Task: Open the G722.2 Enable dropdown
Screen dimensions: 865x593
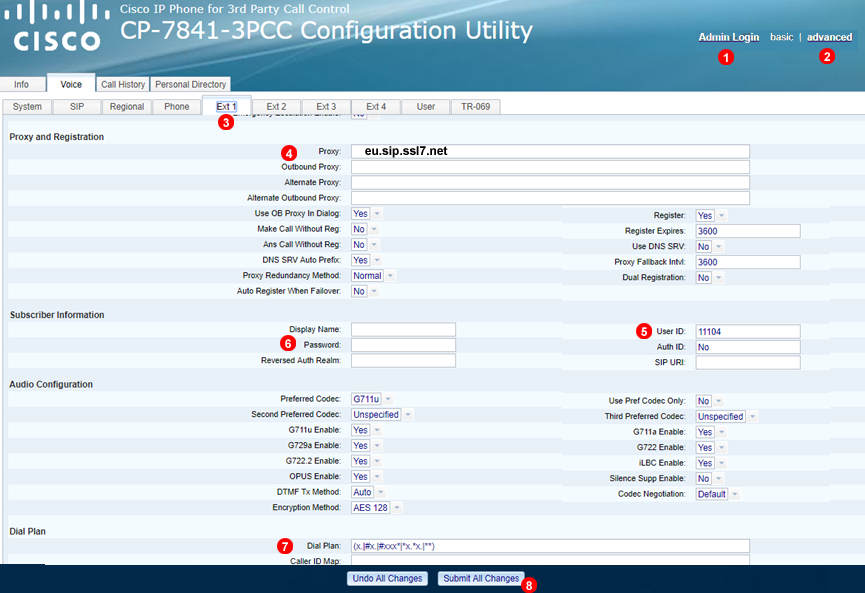Action: click(x=366, y=461)
